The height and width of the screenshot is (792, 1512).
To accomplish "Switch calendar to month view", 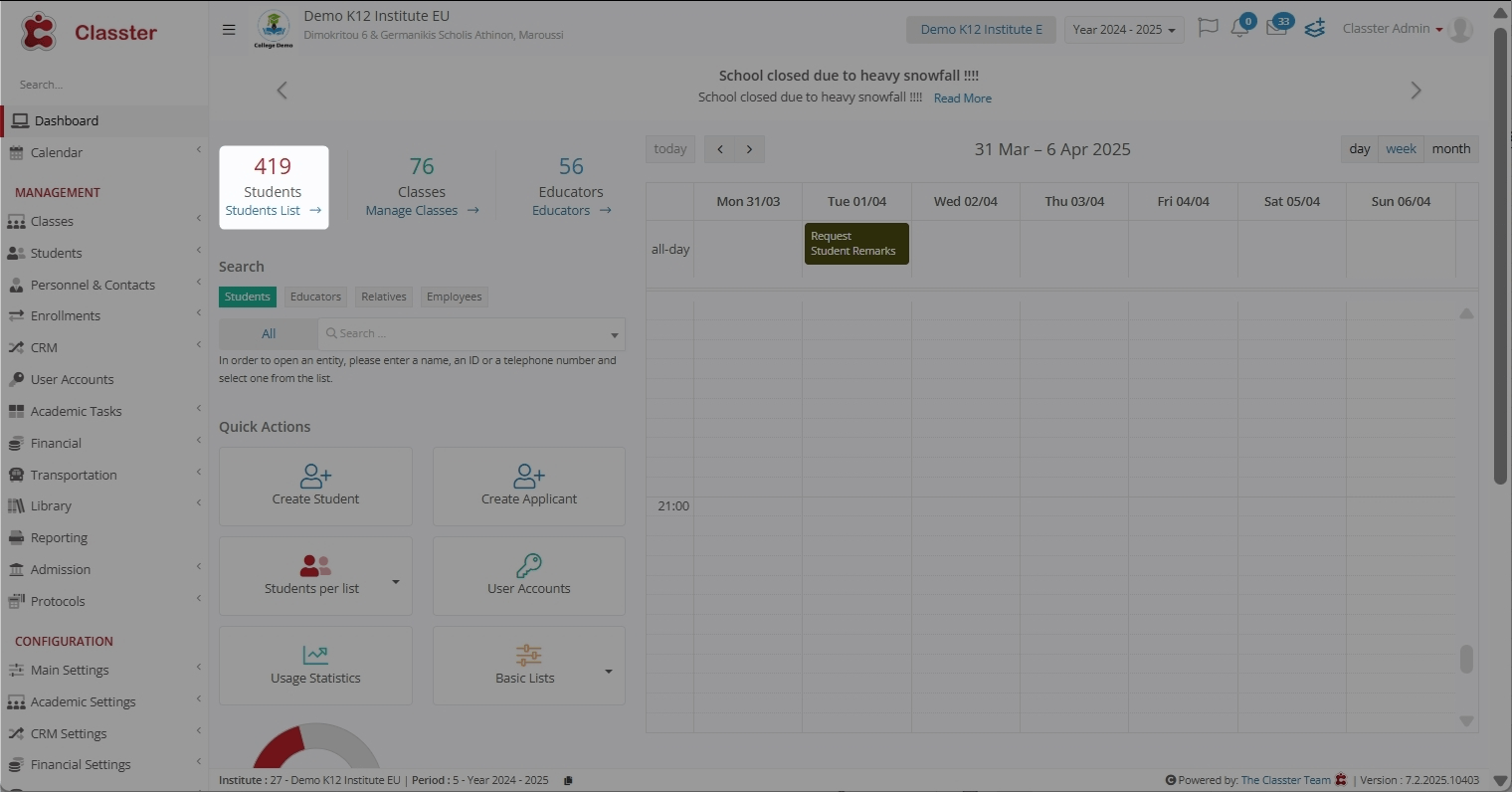I will [1450, 149].
